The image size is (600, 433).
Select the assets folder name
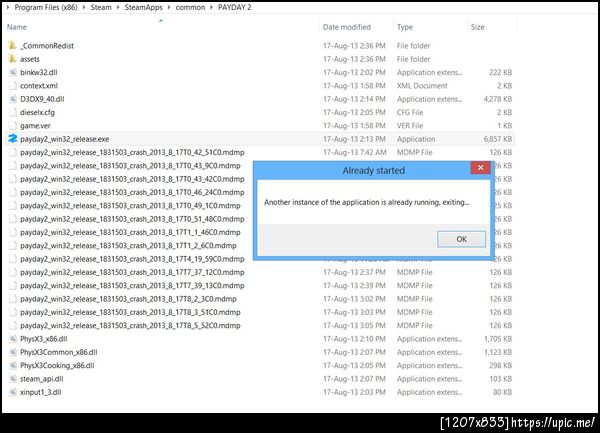tap(30, 59)
